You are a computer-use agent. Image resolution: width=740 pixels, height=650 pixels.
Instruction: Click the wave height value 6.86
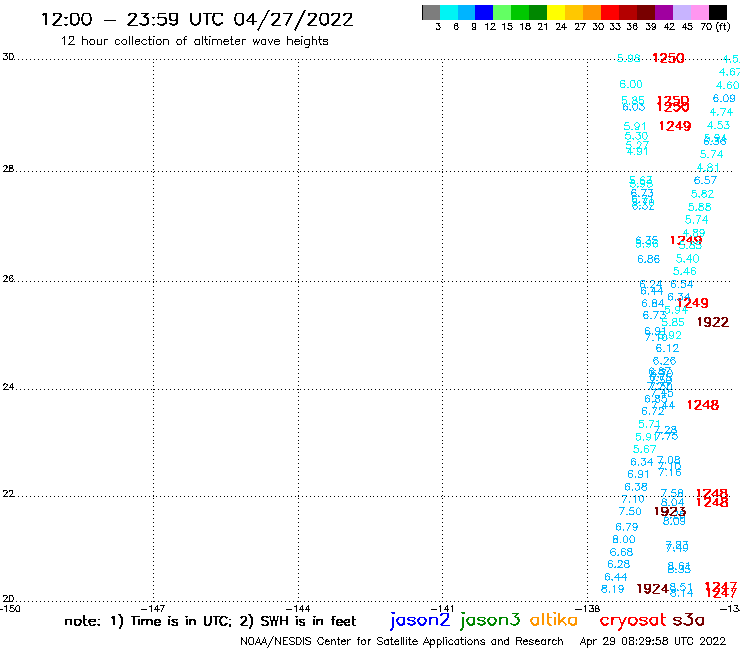click(x=648, y=259)
